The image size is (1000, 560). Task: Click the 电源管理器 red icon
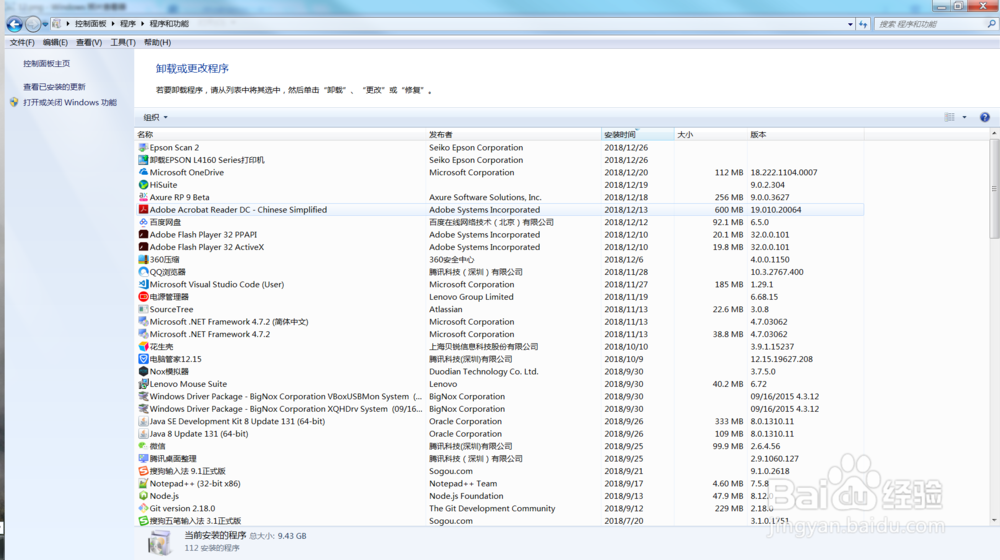pyautogui.click(x=143, y=297)
